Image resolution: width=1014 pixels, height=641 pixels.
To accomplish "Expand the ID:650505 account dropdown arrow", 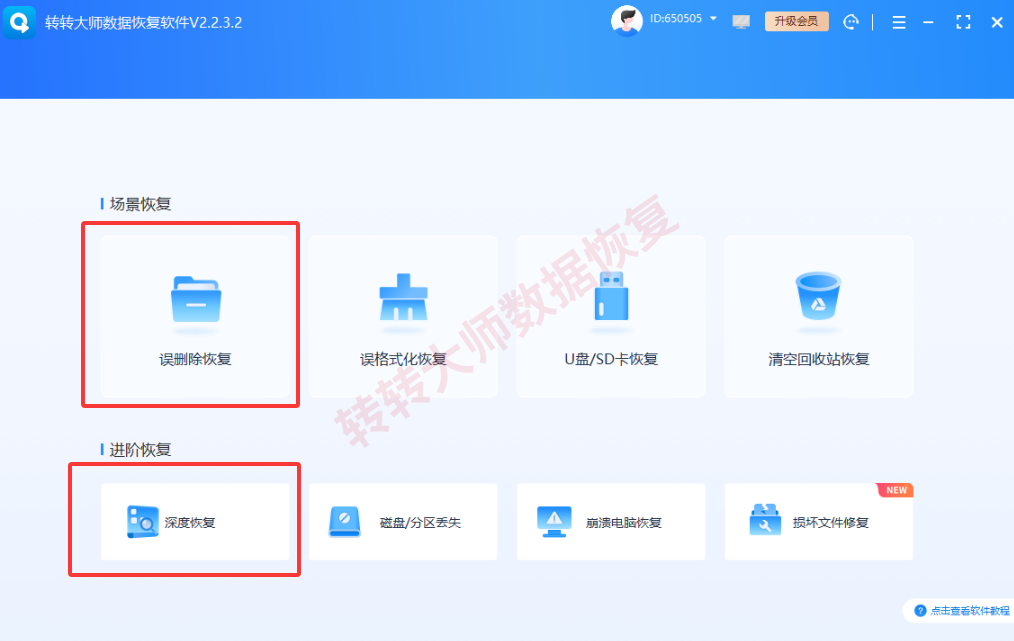I will (x=713, y=19).
